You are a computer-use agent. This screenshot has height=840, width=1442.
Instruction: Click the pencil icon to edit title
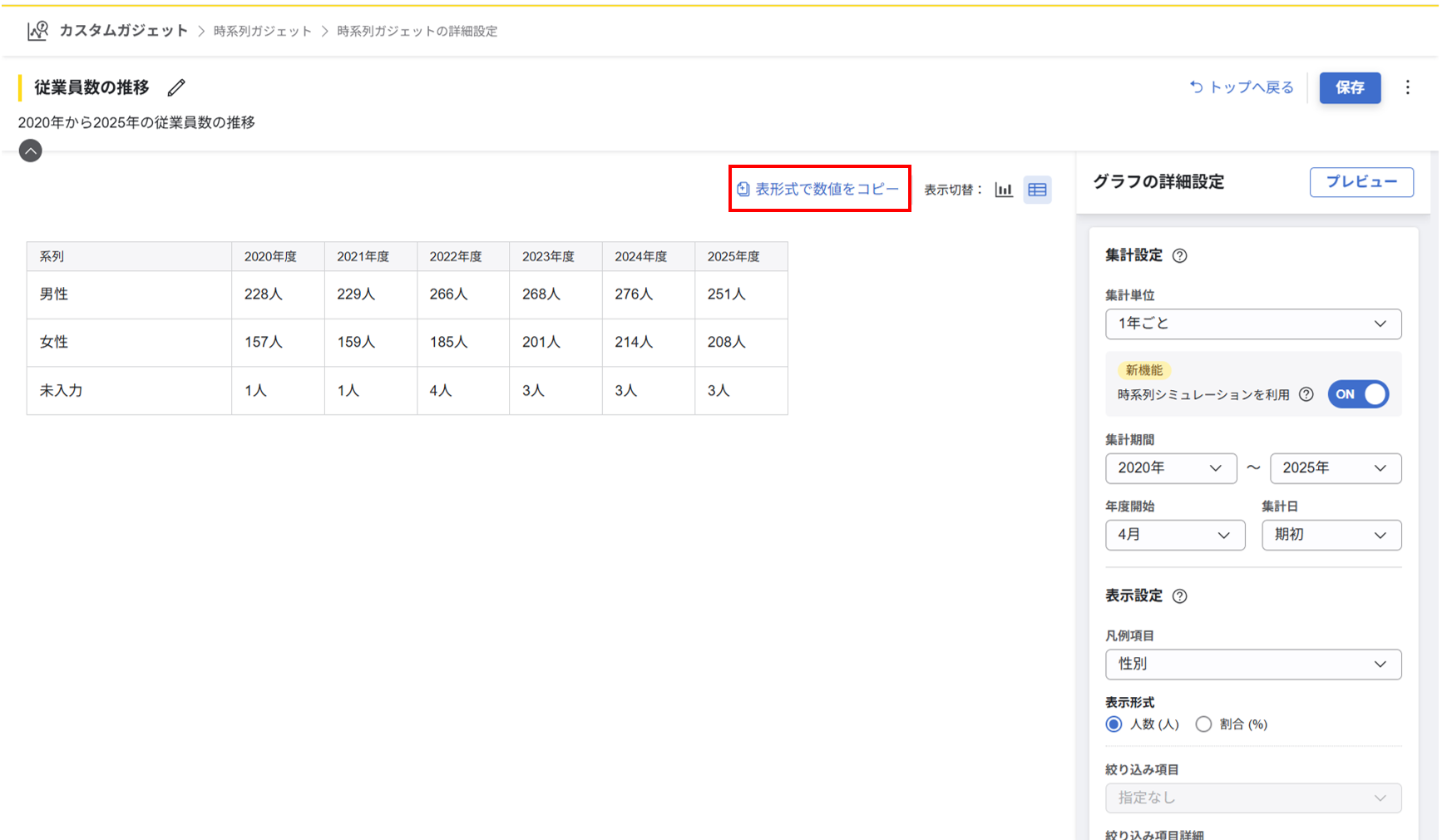[176, 87]
